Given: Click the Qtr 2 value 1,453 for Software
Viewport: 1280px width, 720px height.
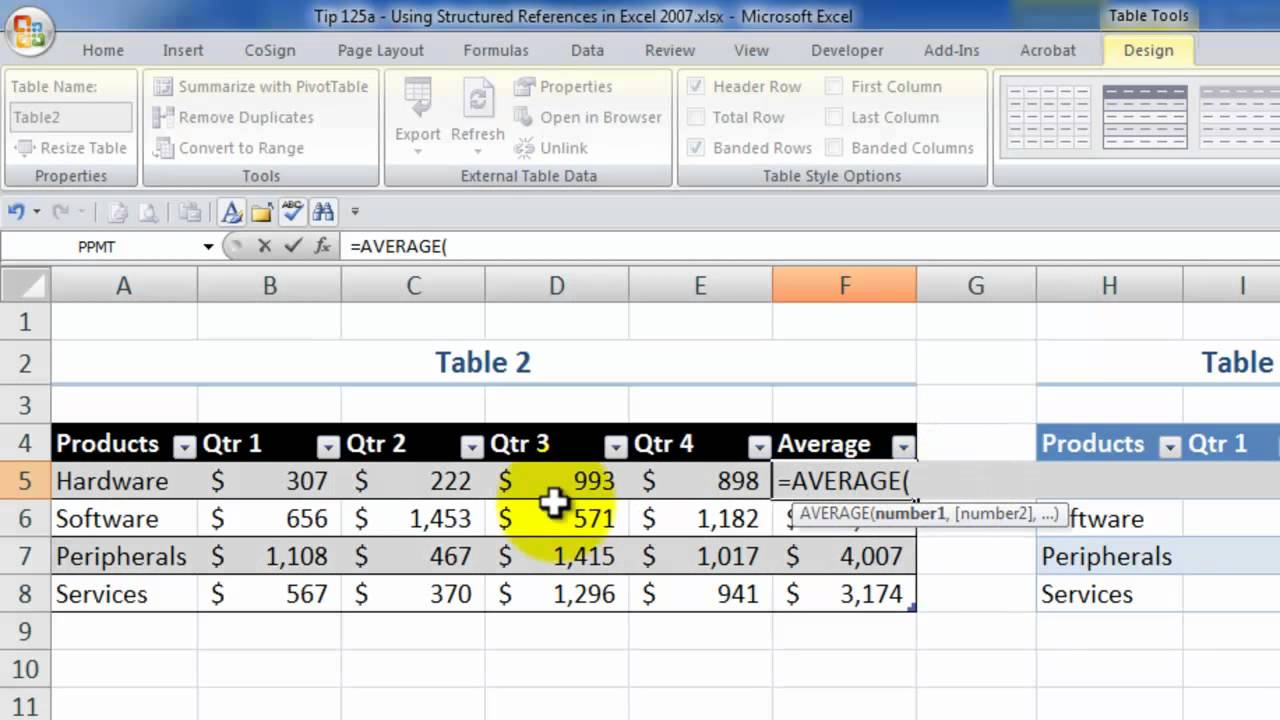Looking at the screenshot, I should (x=413, y=518).
